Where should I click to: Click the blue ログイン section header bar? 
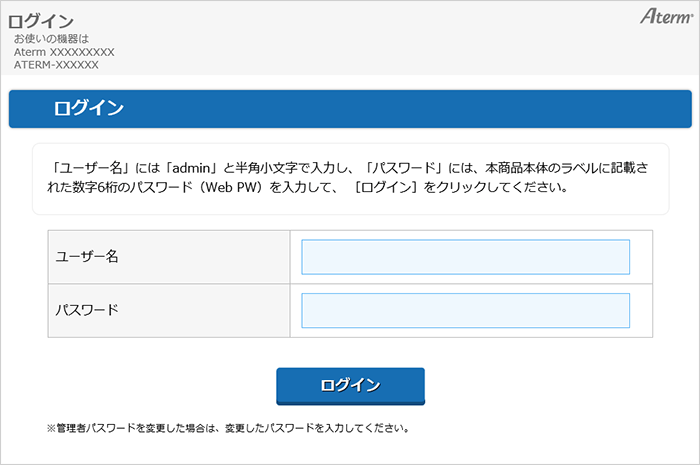coord(350,109)
